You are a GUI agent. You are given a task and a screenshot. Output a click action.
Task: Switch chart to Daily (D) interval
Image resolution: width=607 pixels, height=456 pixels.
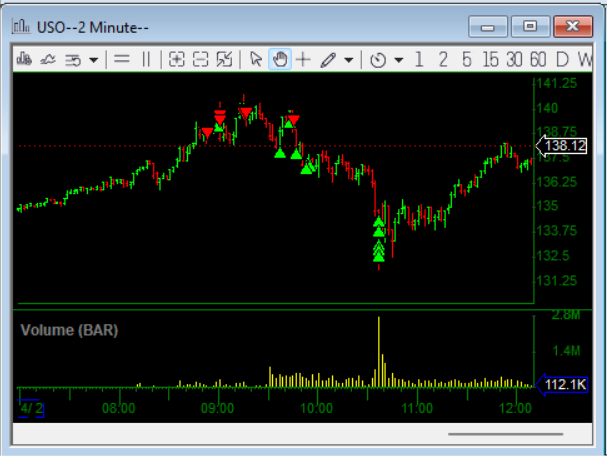[x=562, y=60]
